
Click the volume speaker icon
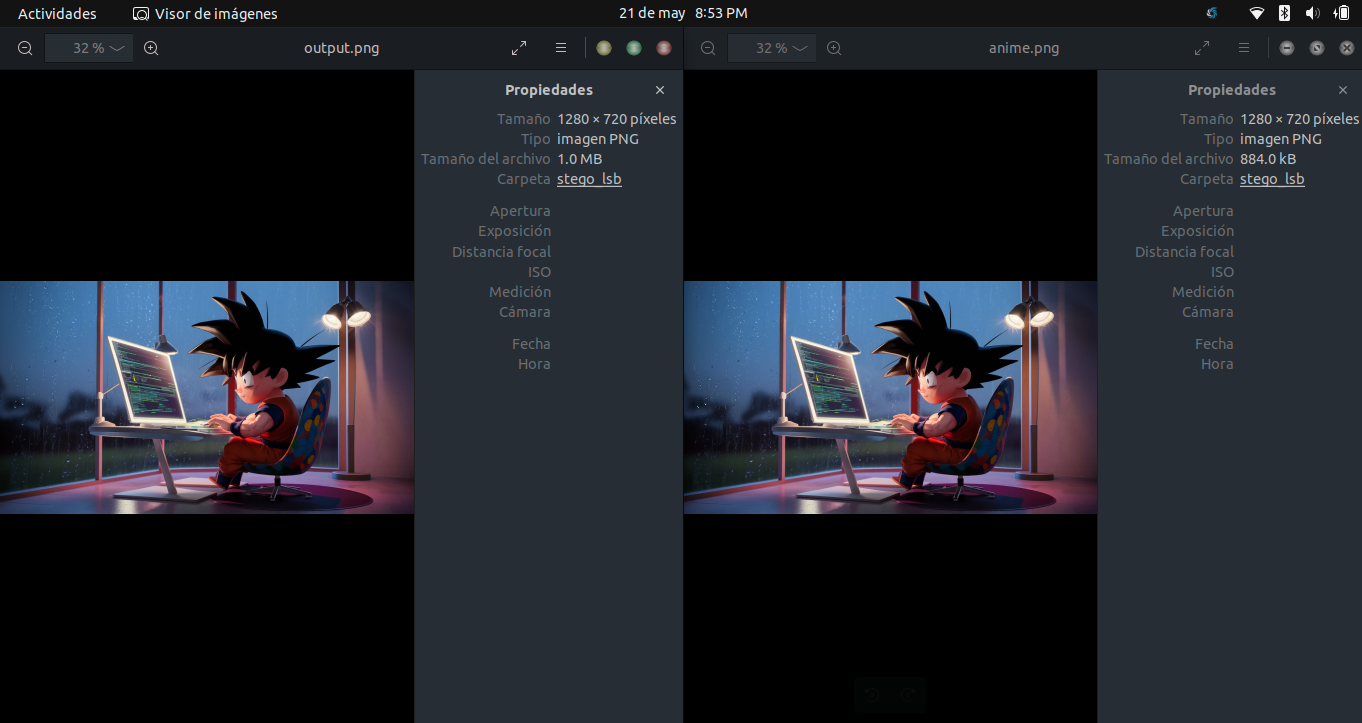(1312, 13)
